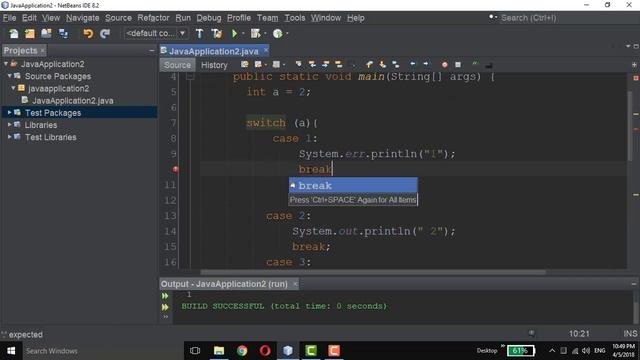
Task: Go to the next bookmark icon
Action: (382, 64)
